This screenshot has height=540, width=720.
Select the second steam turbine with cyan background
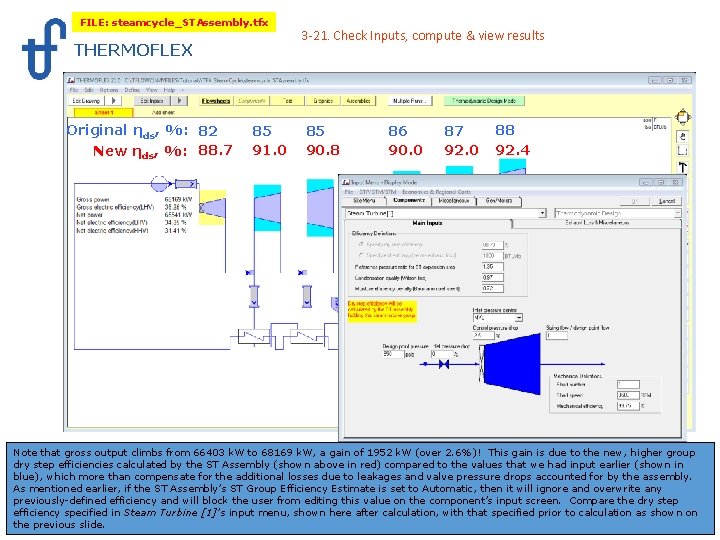(x=267, y=208)
